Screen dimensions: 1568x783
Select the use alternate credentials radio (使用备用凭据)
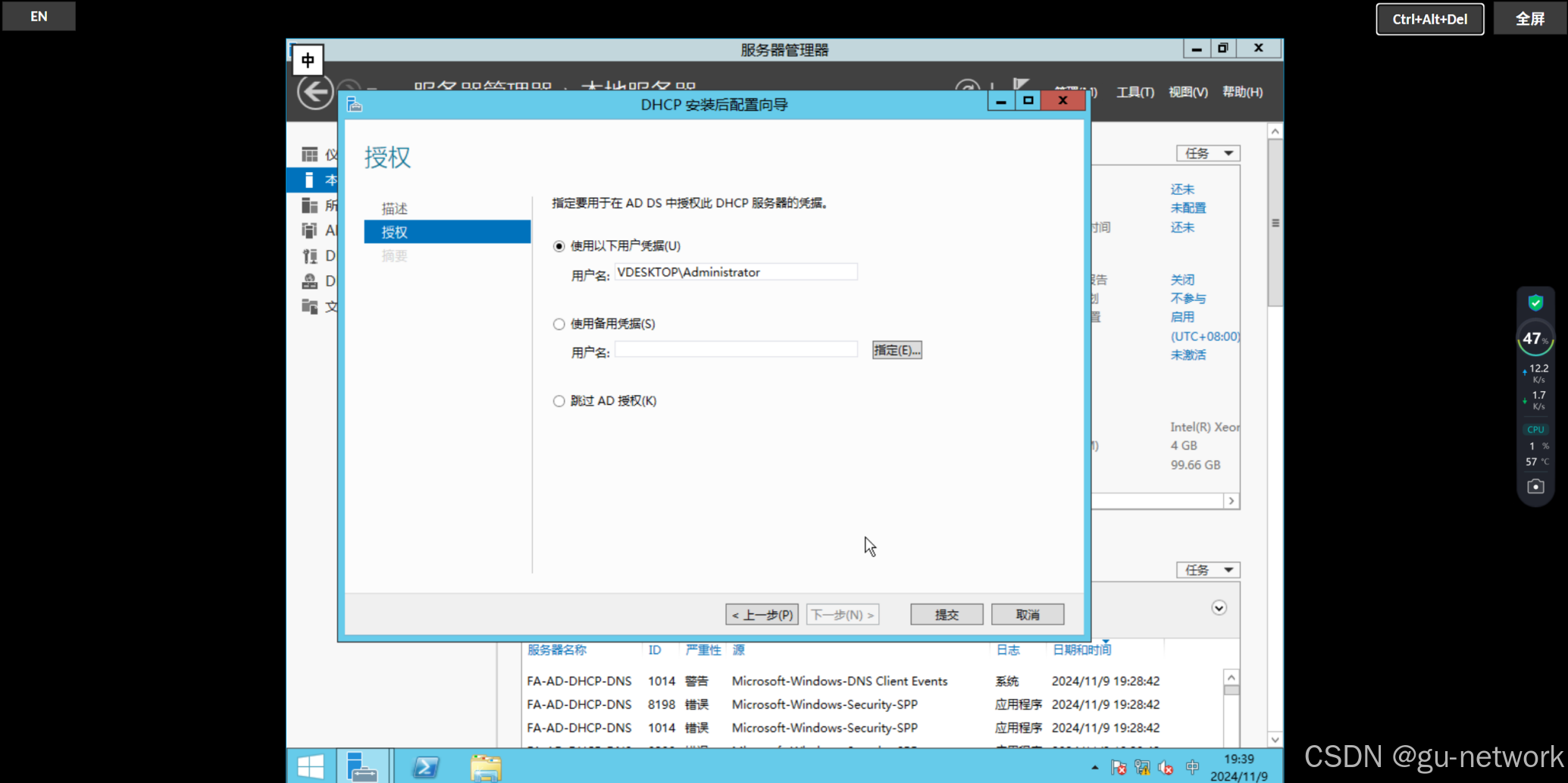[x=559, y=324]
